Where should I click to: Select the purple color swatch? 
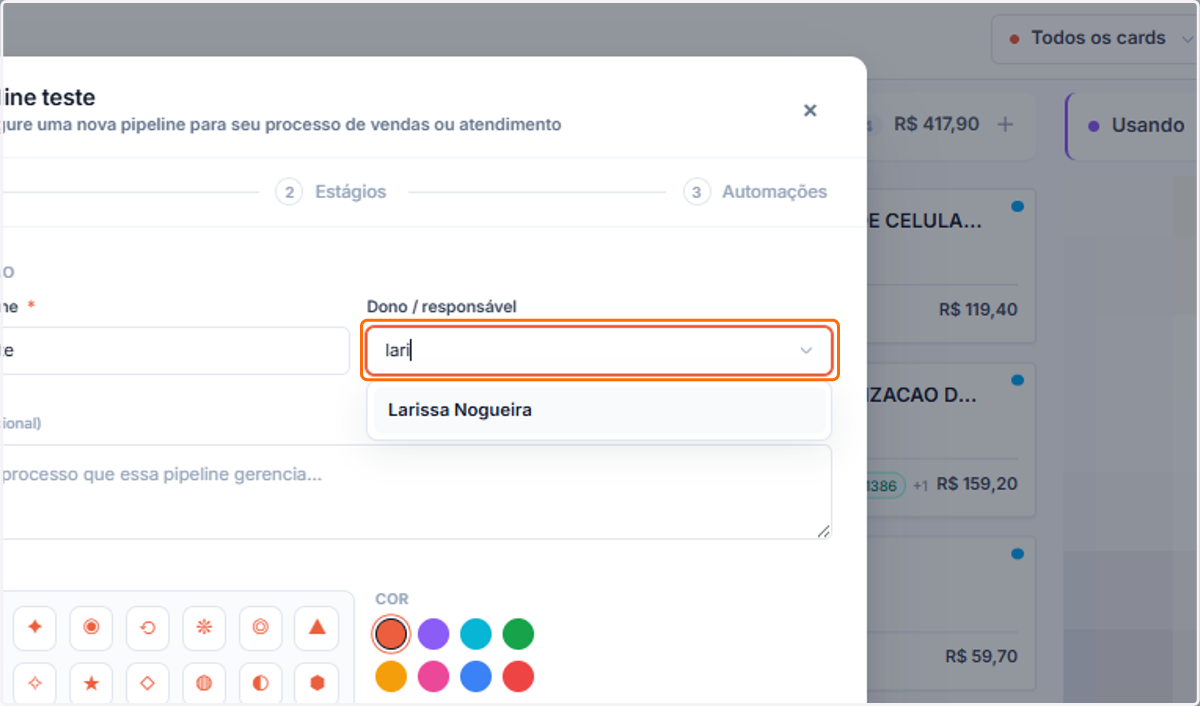(433, 633)
